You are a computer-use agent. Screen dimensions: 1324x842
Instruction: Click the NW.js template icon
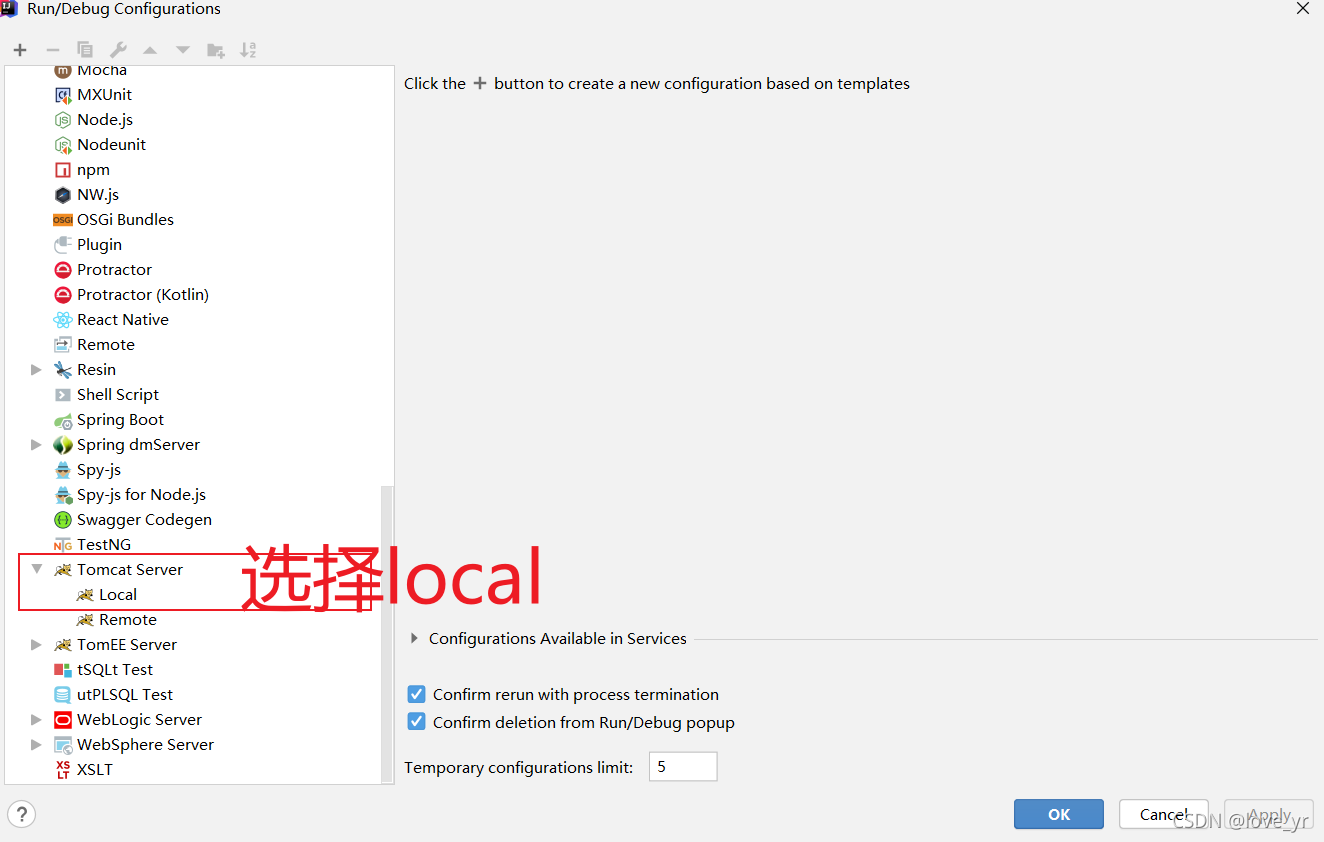[63, 195]
